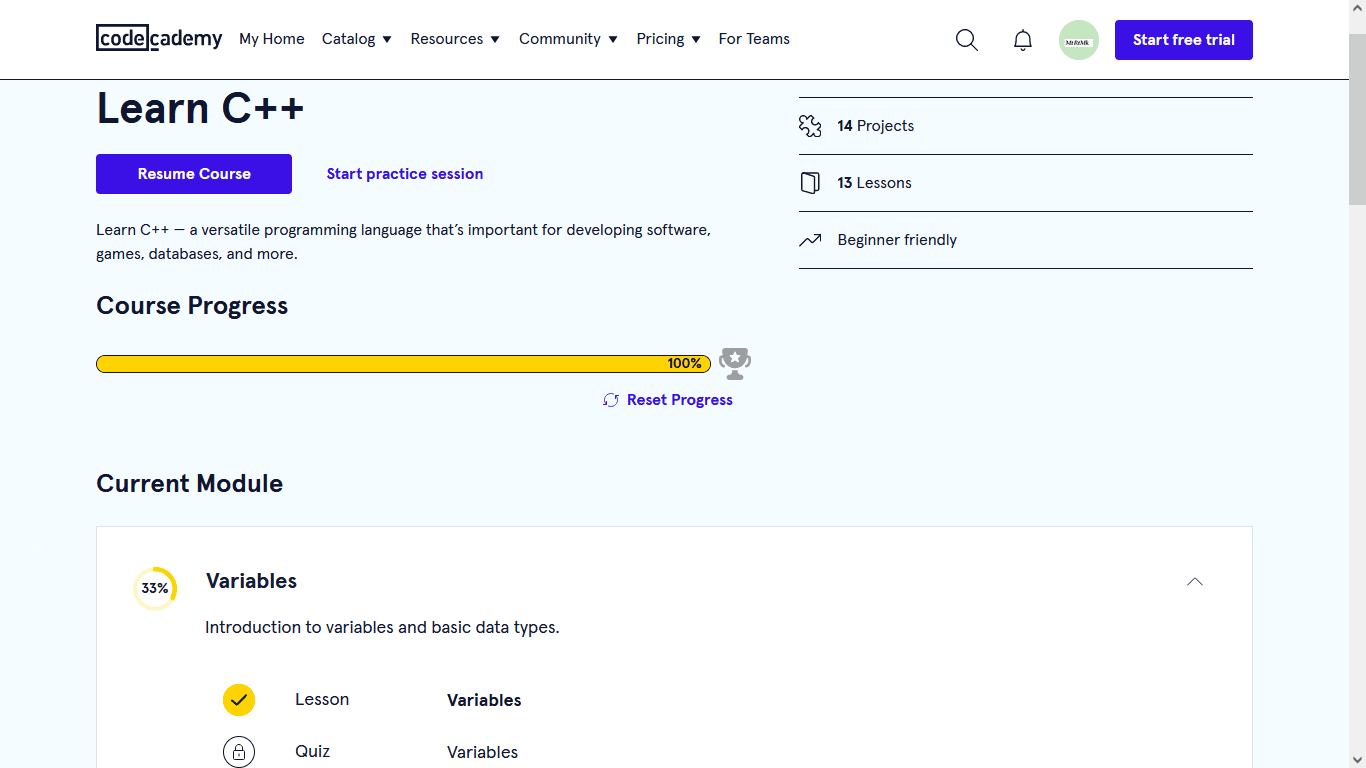Click the Resume Course button
Screen dimensions: 1366x768
194,174
